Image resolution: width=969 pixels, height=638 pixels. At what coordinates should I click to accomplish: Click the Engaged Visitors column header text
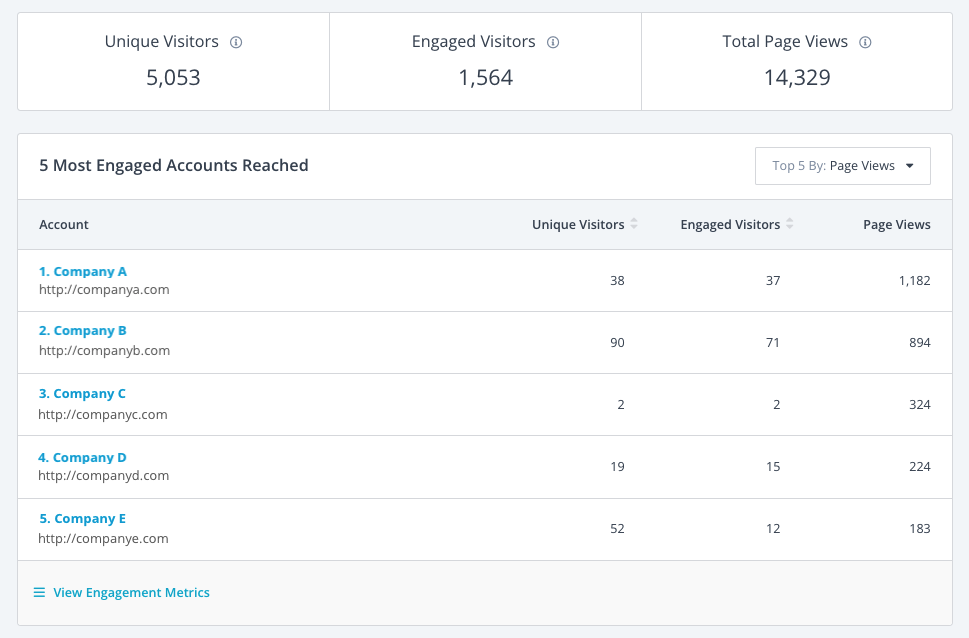pos(730,224)
